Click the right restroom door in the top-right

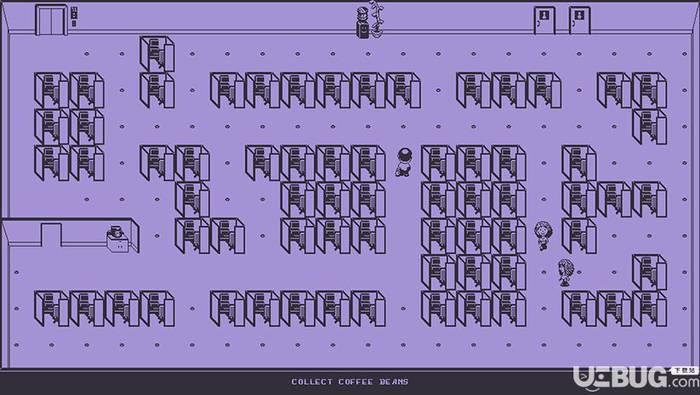pyautogui.click(x=579, y=21)
